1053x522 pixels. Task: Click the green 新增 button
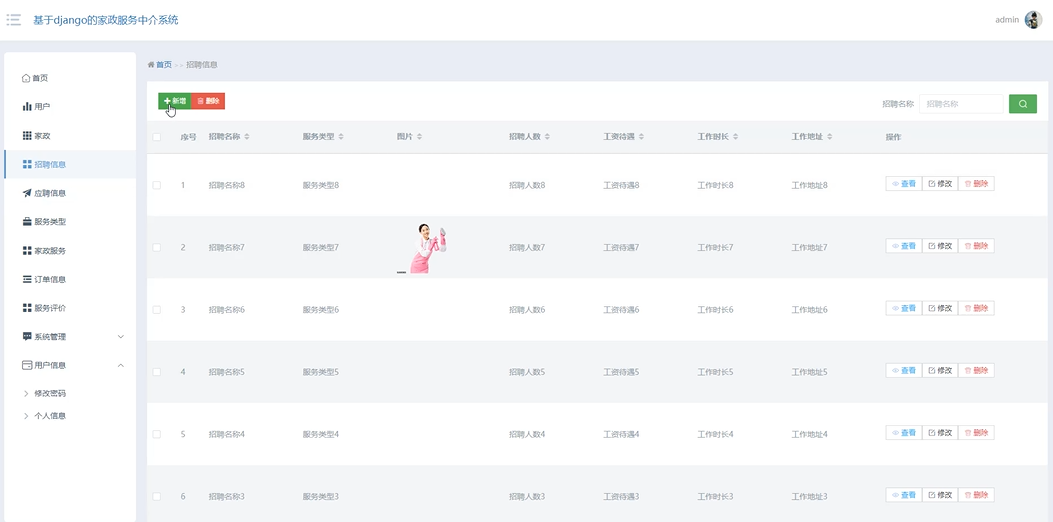(x=175, y=101)
